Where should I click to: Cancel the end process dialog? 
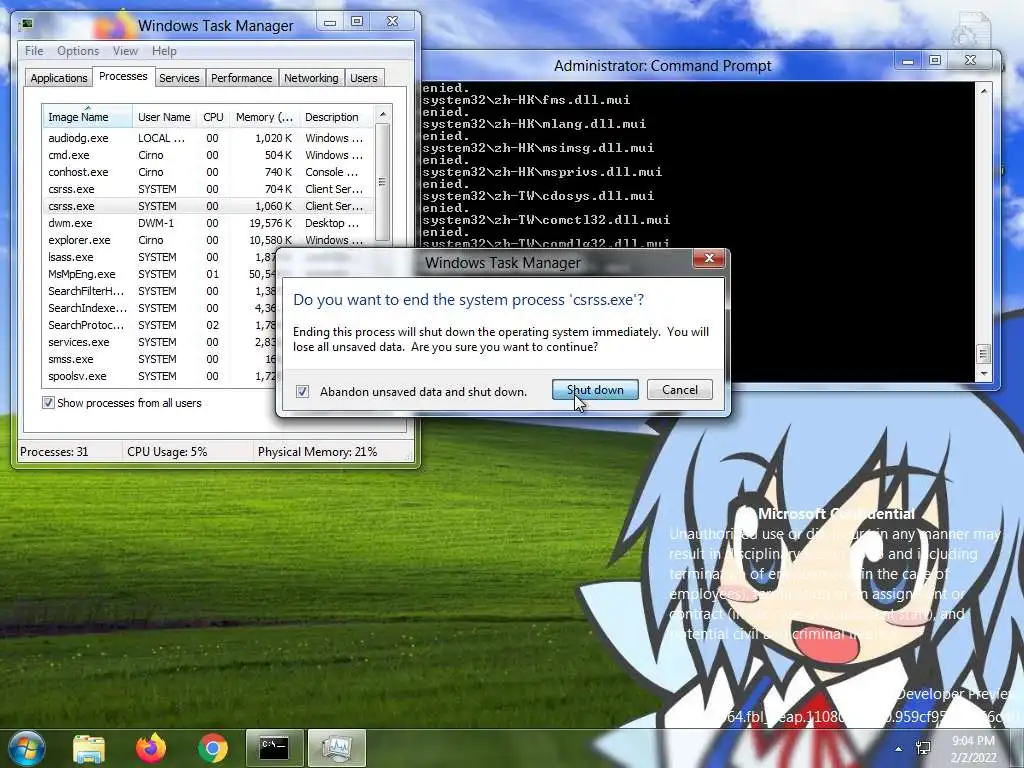[680, 390]
